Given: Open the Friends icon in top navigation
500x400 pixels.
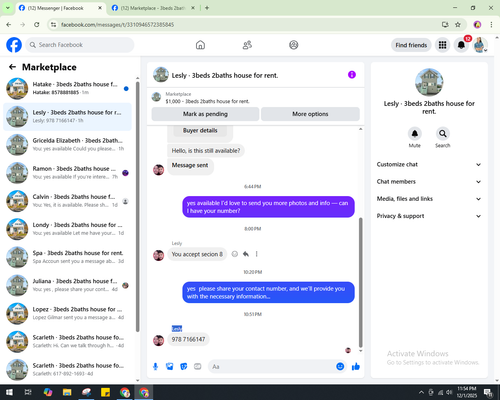Looking at the screenshot, I should click(x=247, y=45).
